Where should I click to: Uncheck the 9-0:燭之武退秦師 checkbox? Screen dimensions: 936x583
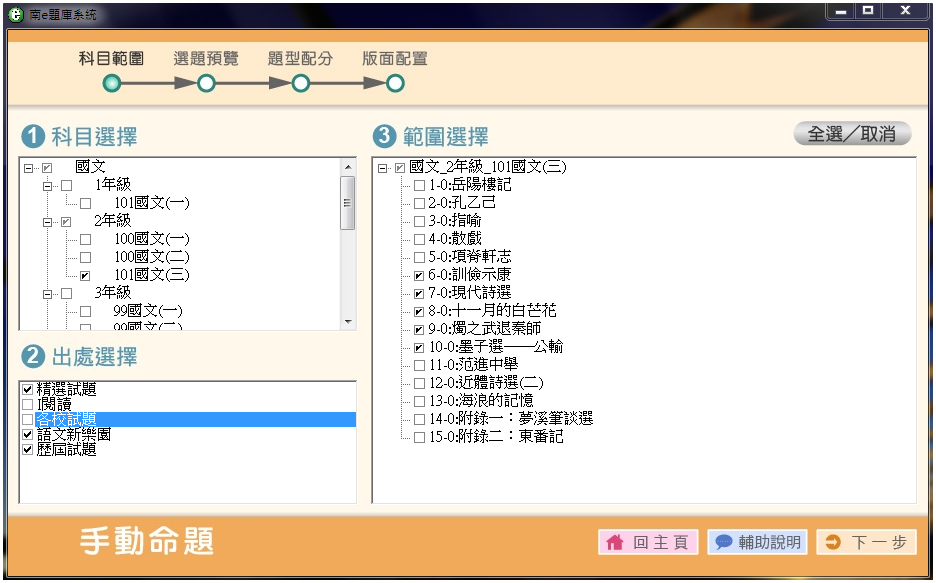[x=419, y=329]
